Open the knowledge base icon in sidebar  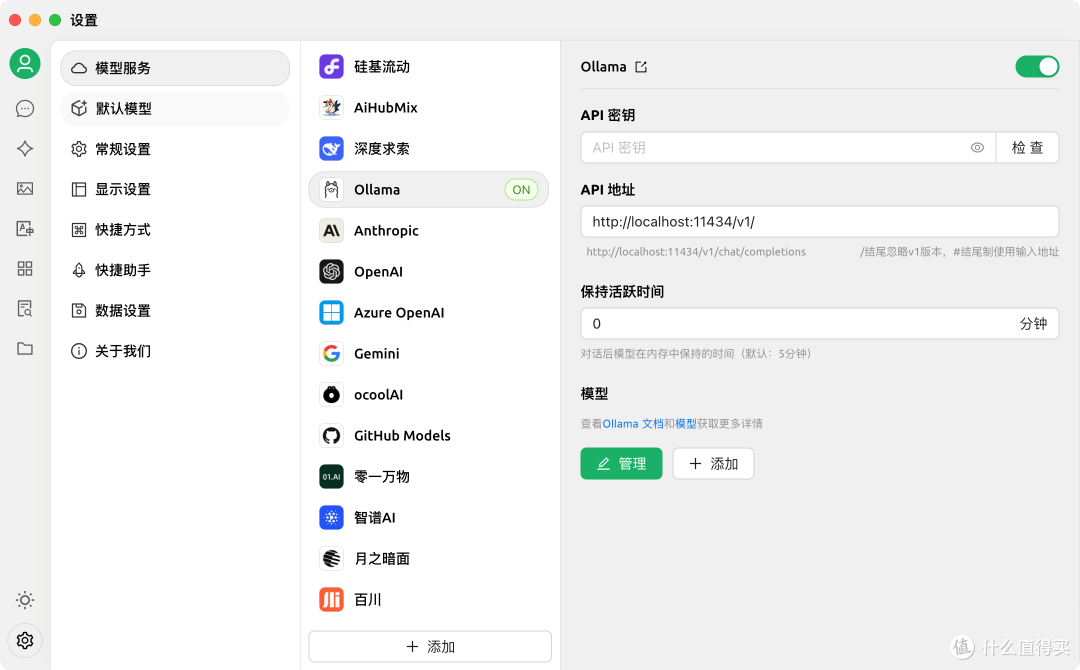click(25, 308)
